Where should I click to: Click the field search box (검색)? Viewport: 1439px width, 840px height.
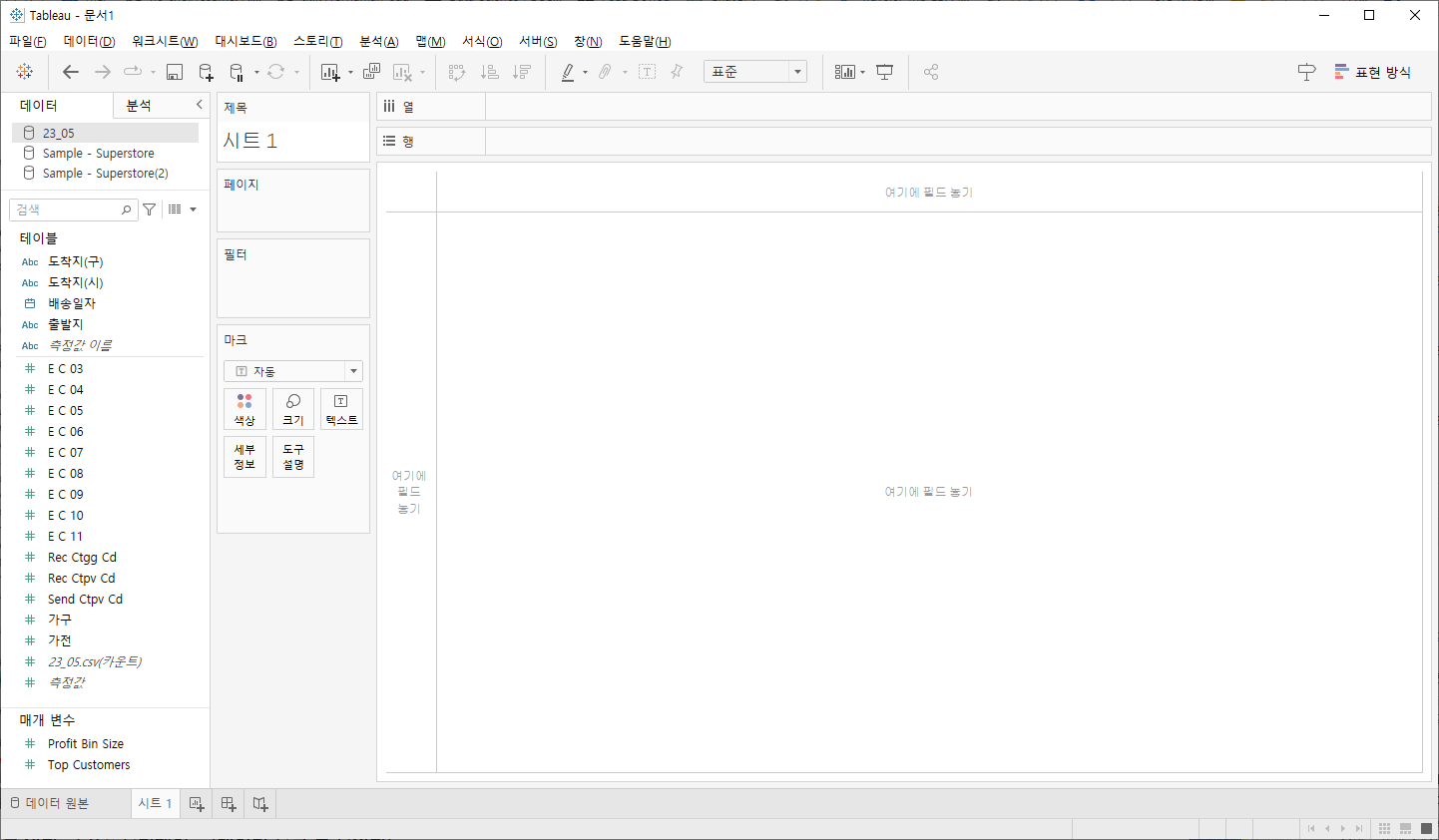(73, 210)
